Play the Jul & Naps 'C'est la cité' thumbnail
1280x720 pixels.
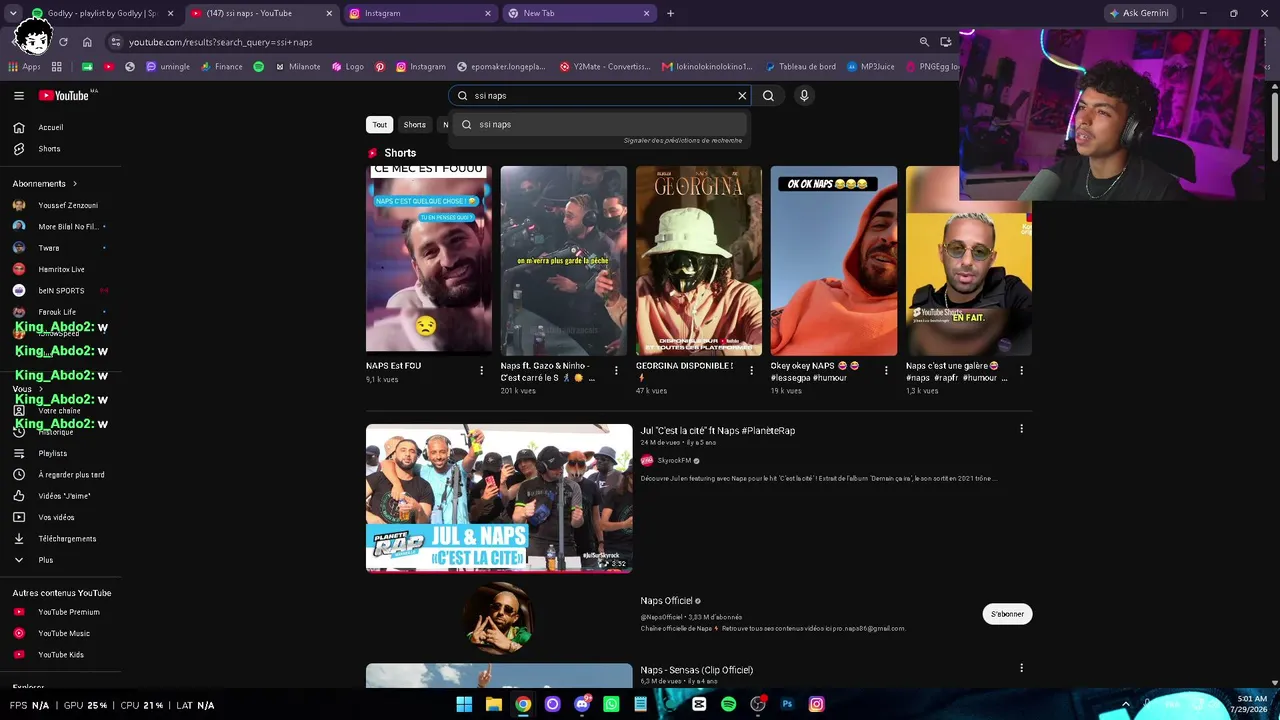[499, 498]
